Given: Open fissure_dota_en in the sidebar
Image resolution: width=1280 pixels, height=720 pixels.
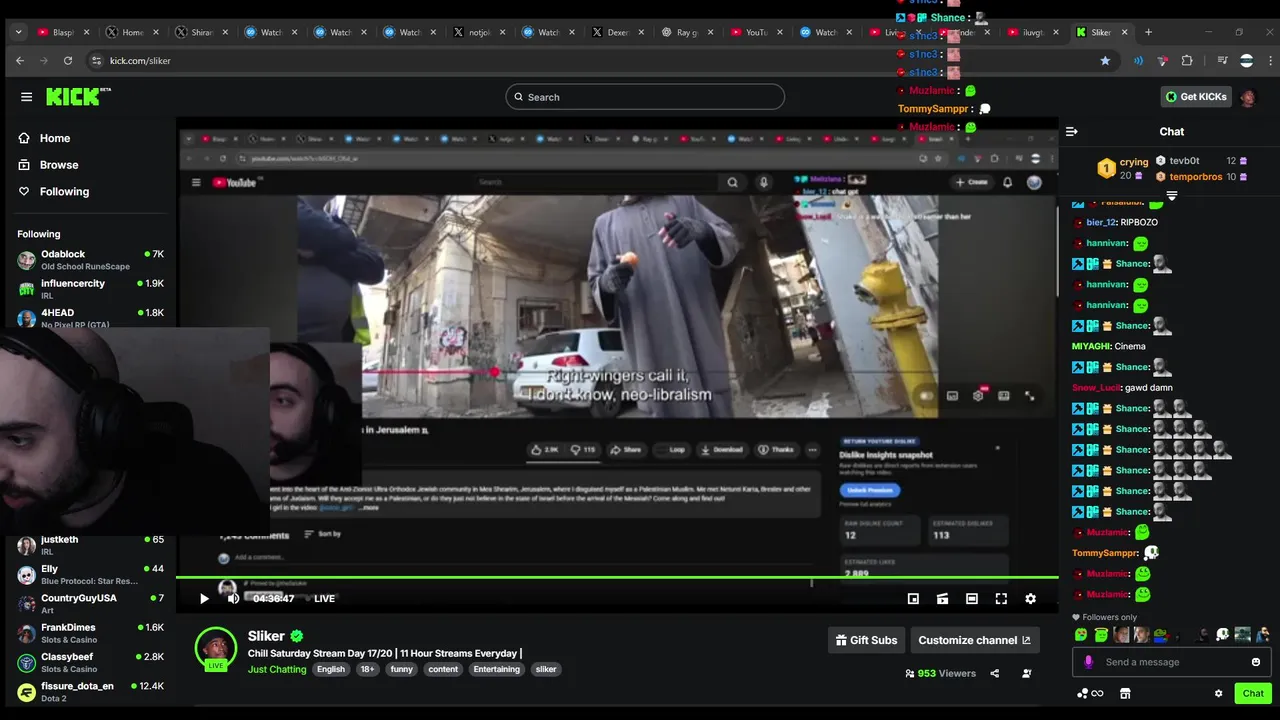Looking at the screenshot, I should 90,692.
